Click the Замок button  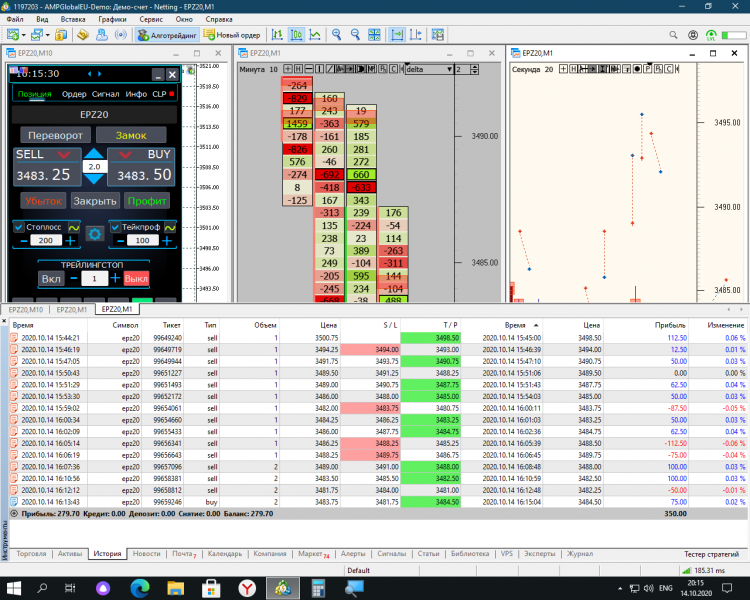(x=131, y=135)
